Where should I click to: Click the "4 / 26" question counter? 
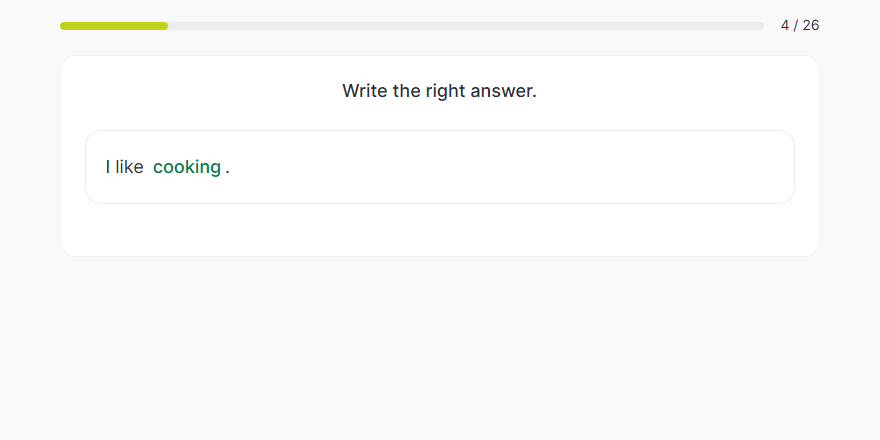800,25
